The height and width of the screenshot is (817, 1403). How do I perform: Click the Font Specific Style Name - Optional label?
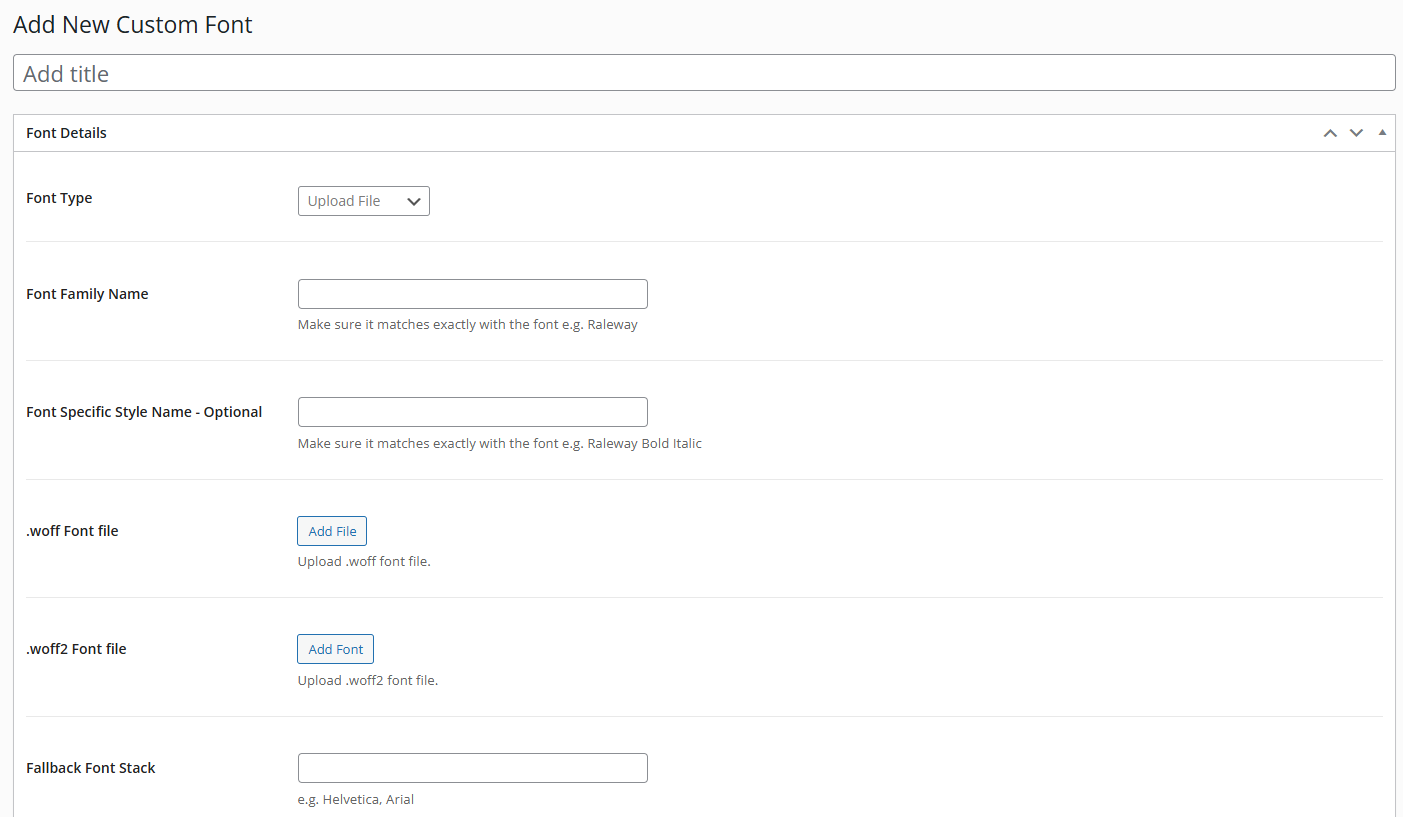[144, 412]
